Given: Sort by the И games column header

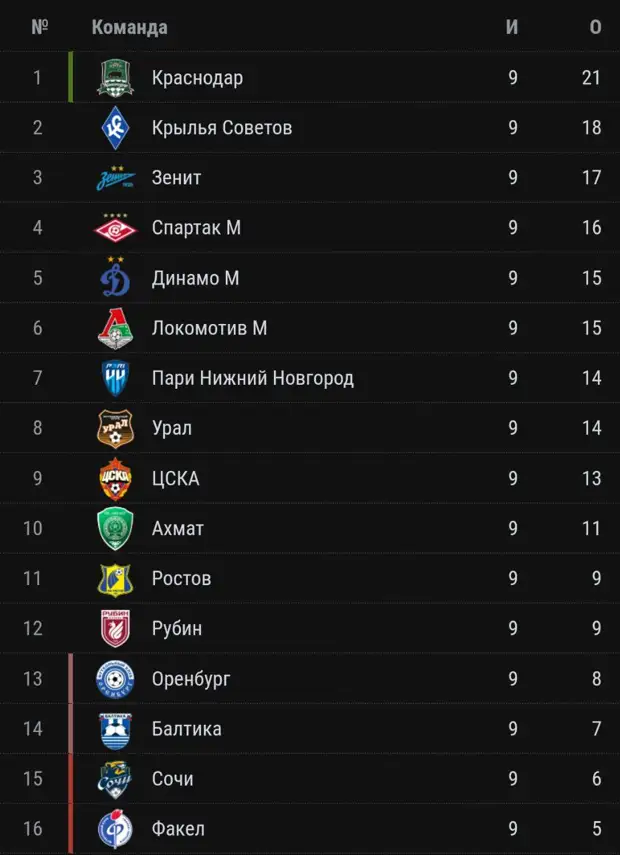Looking at the screenshot, I should click(x=512, y=27).
